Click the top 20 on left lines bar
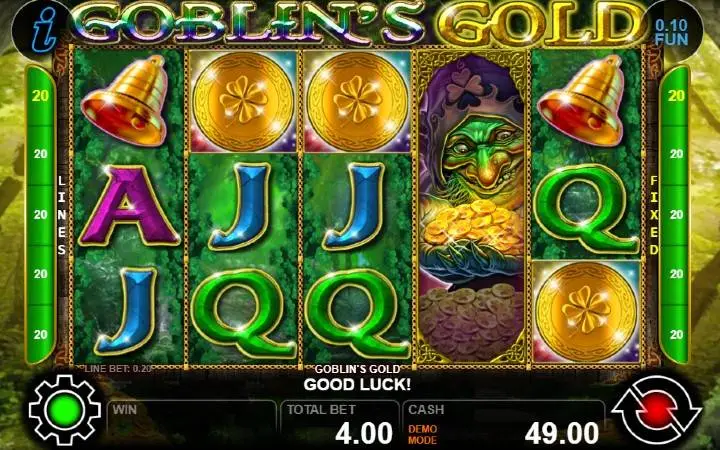This screenshot has height=450, width=720. 40,96
